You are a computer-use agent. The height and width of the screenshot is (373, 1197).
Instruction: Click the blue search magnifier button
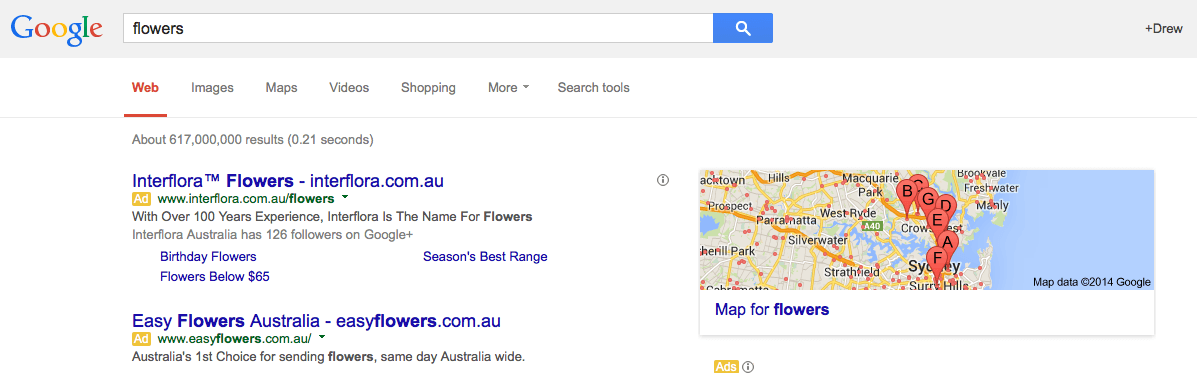click(742, 28)
